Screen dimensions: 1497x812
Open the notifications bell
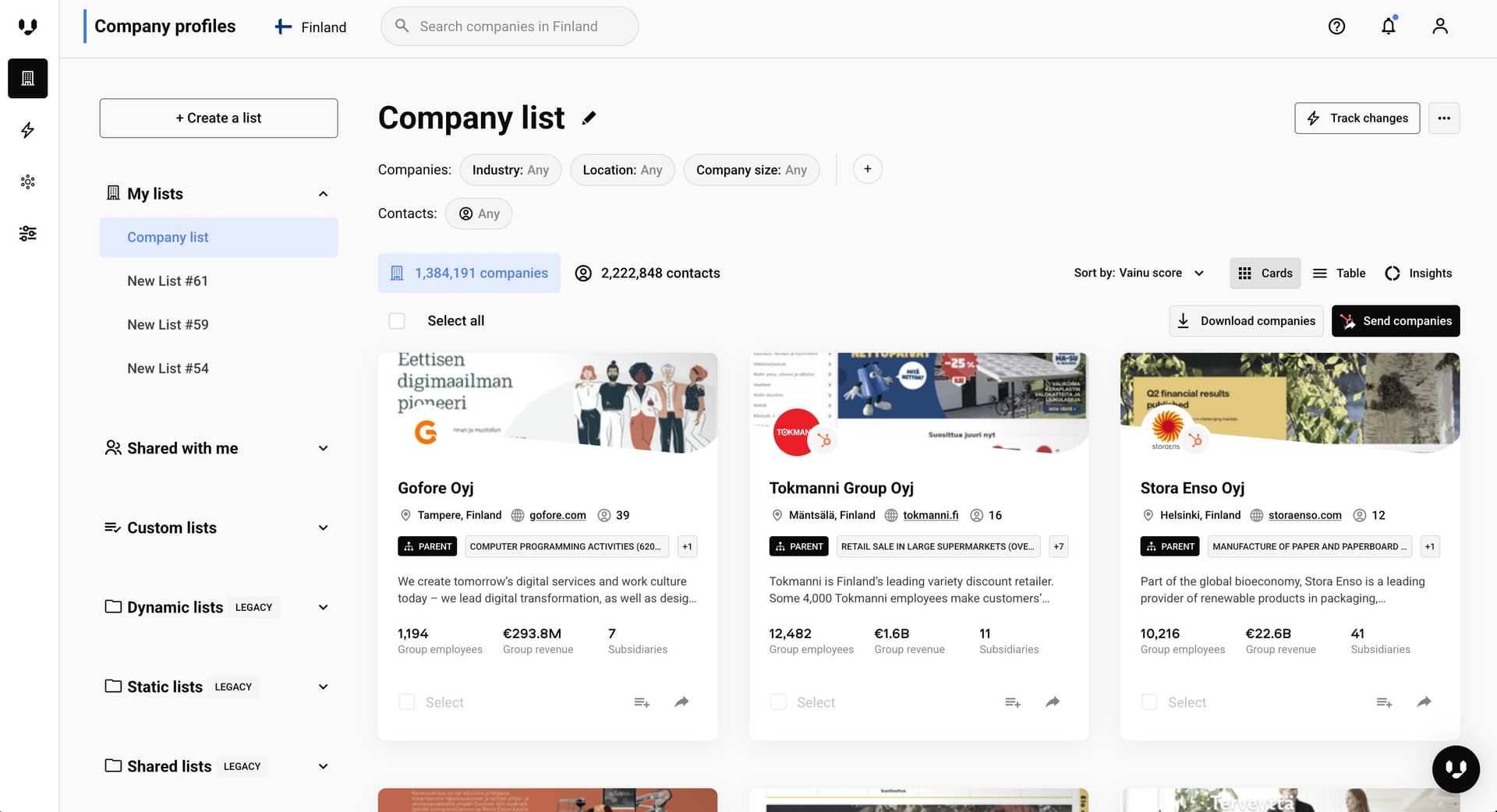[x=1389, y=26]
